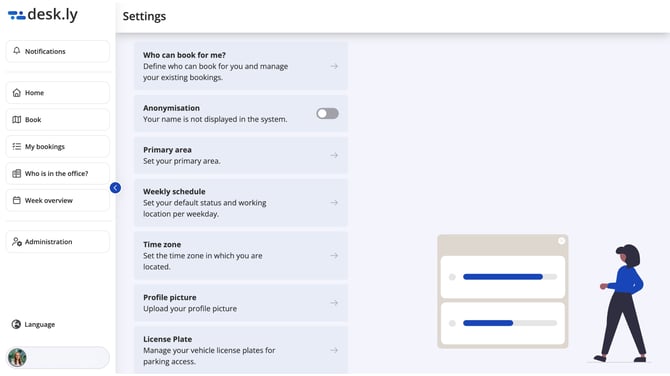
Task: Open Notifications in the sidebar
Action: pyautogui.click(x=58, y=51)
